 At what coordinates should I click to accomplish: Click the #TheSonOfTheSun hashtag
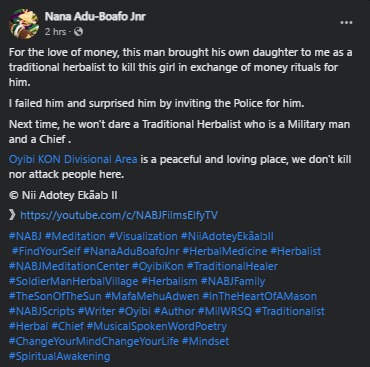pos(55,296)
